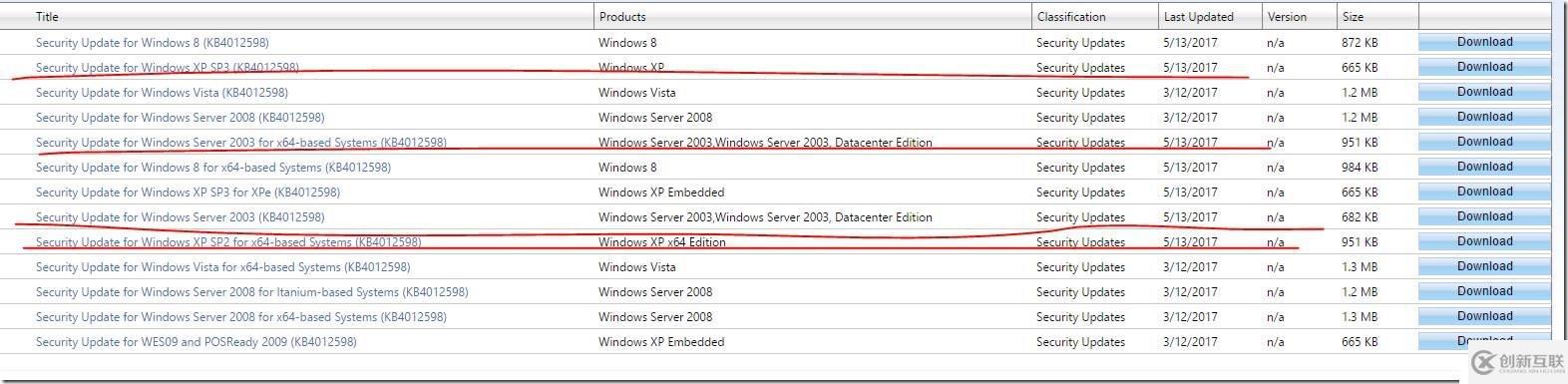Download Windows Server 2003 x64 951 KB update

point(1484,142)
